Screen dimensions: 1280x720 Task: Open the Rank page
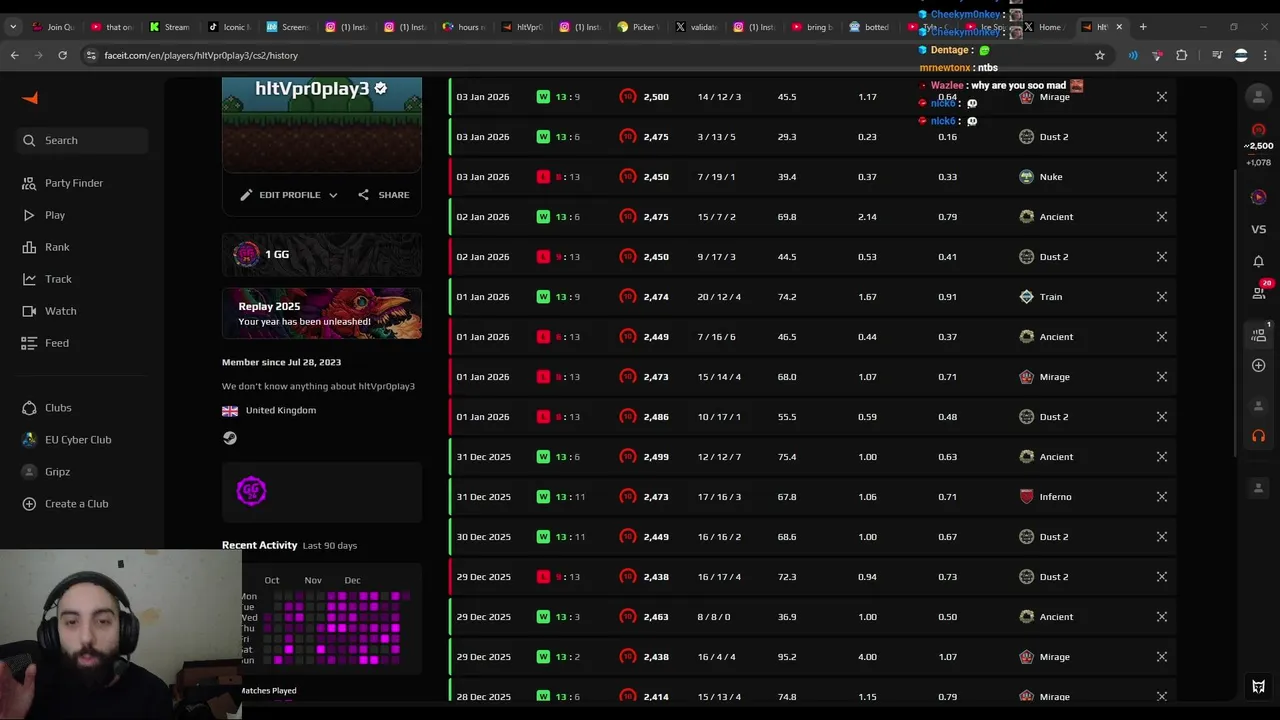(45, 247)
